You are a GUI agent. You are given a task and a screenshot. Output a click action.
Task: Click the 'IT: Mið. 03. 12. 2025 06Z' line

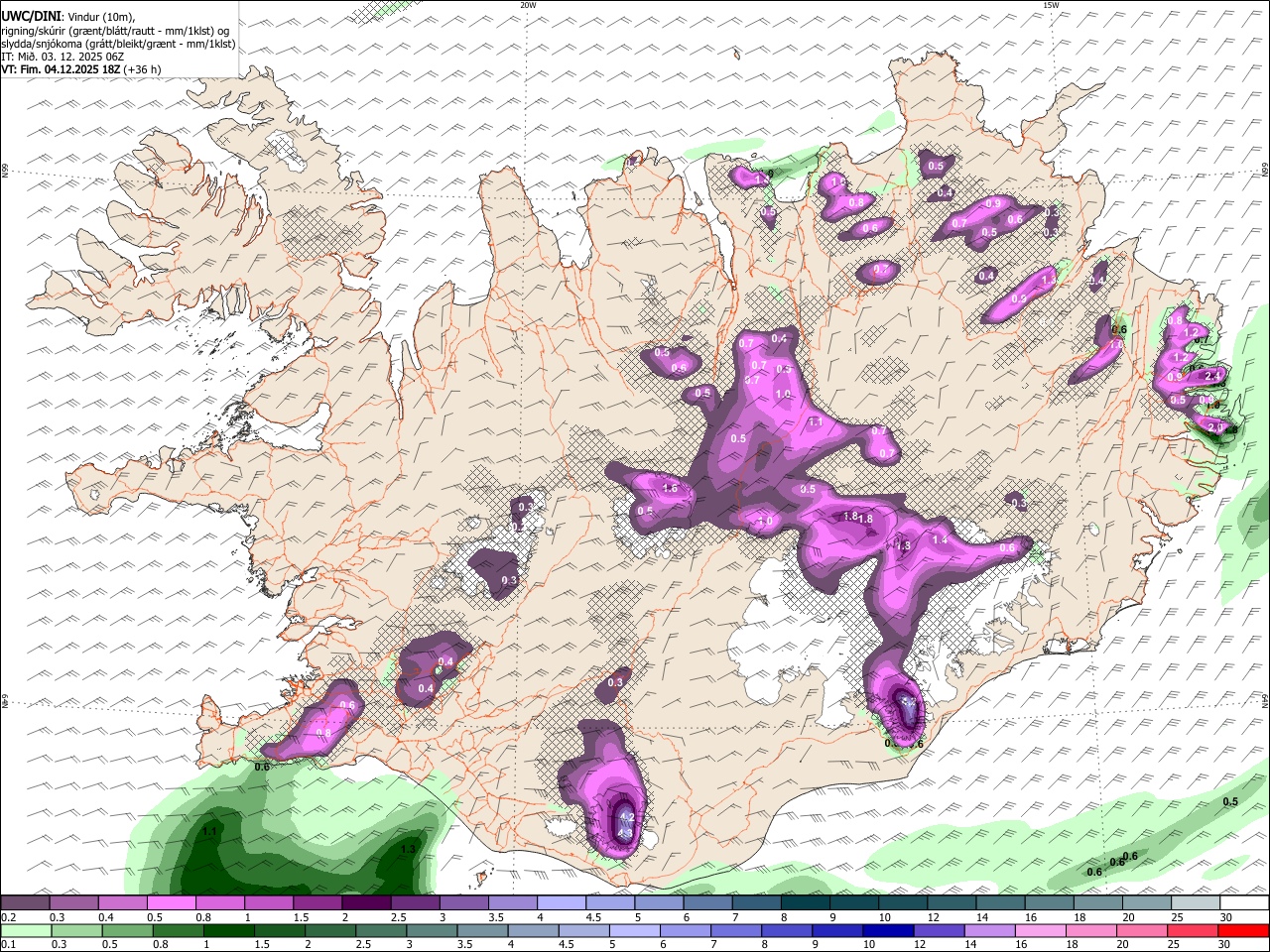coord(63,57)
